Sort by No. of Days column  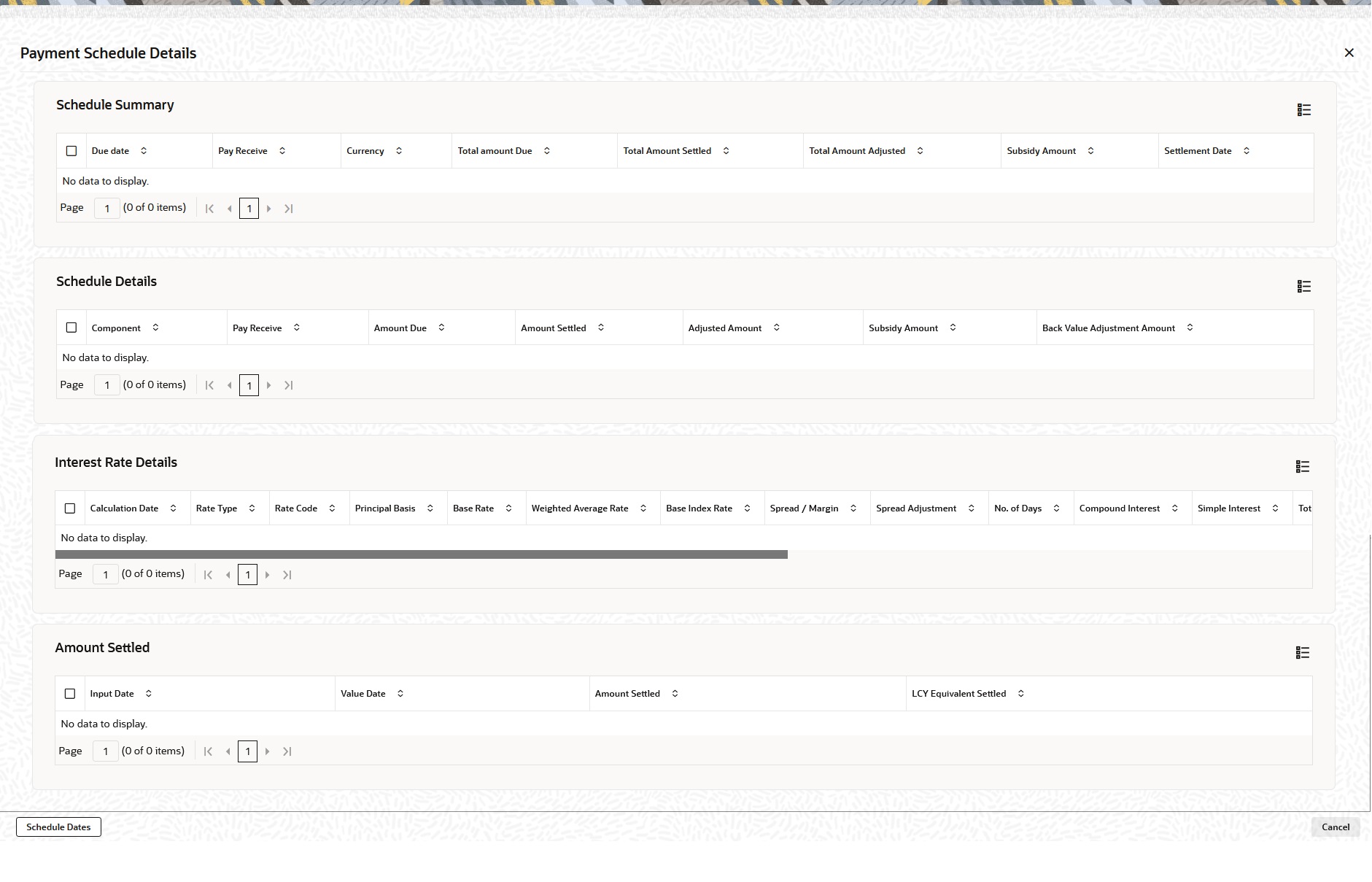[1057, 508]
